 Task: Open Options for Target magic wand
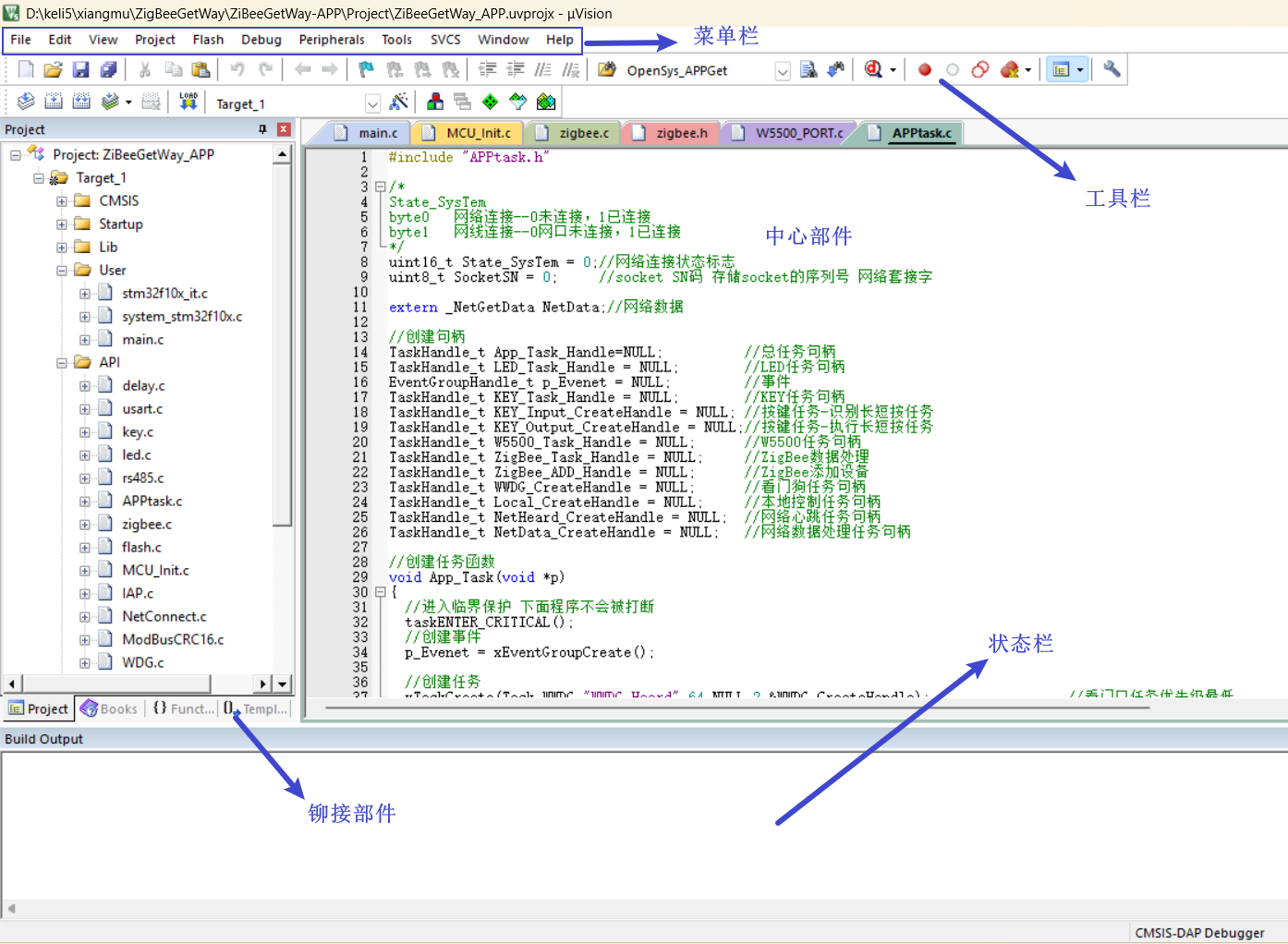[x=399, y=102]
